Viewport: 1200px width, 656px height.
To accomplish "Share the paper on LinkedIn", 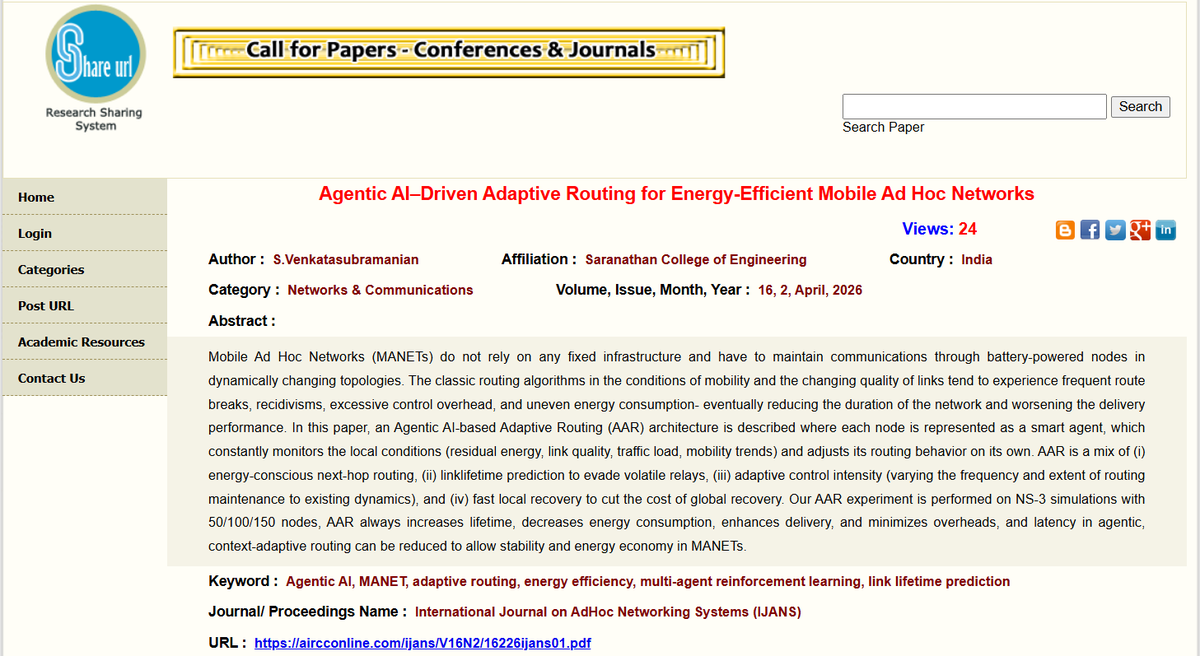I will pos(1165,230).
